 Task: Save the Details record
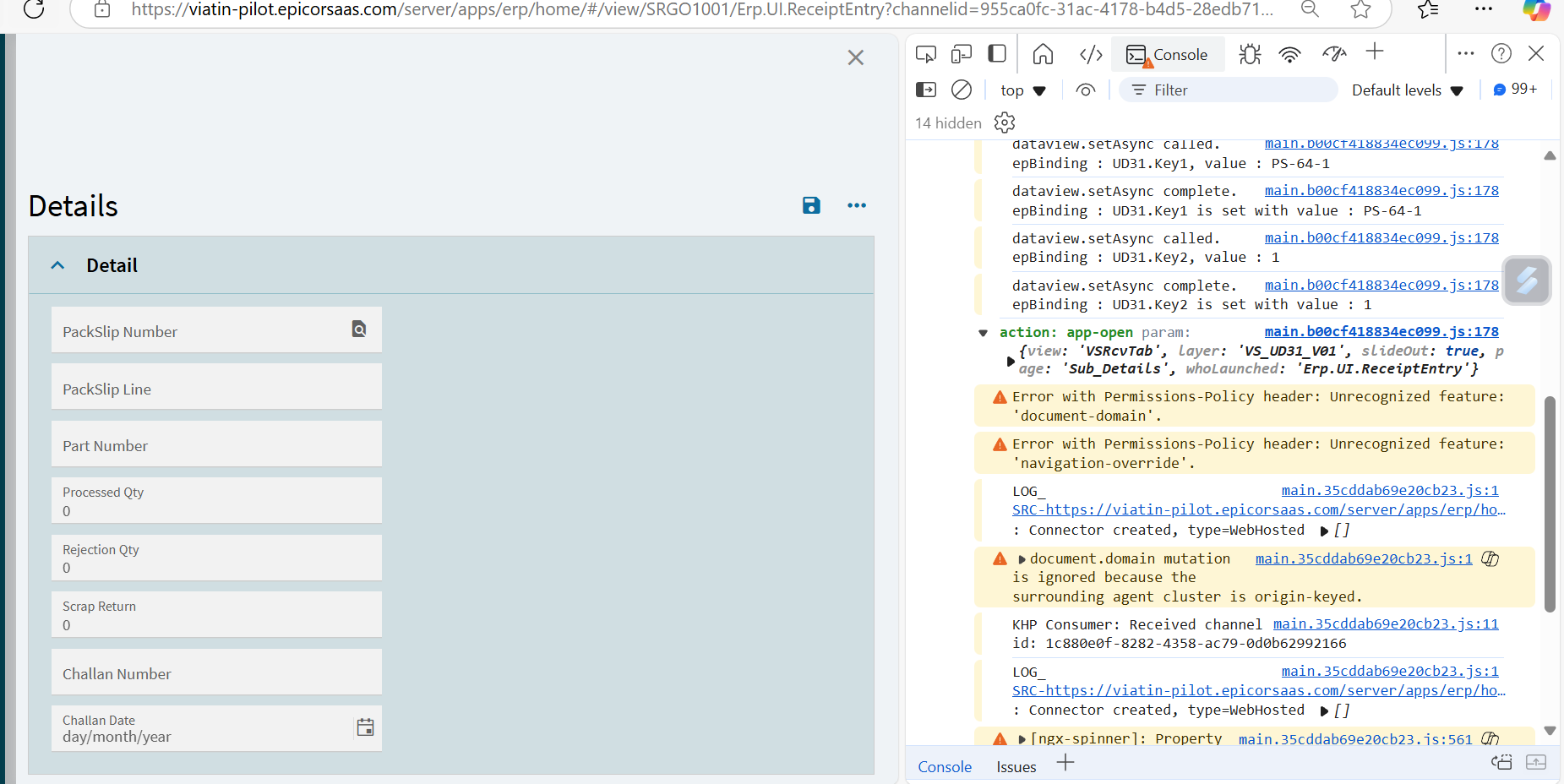pyautogui.click(x=811, y=205)
